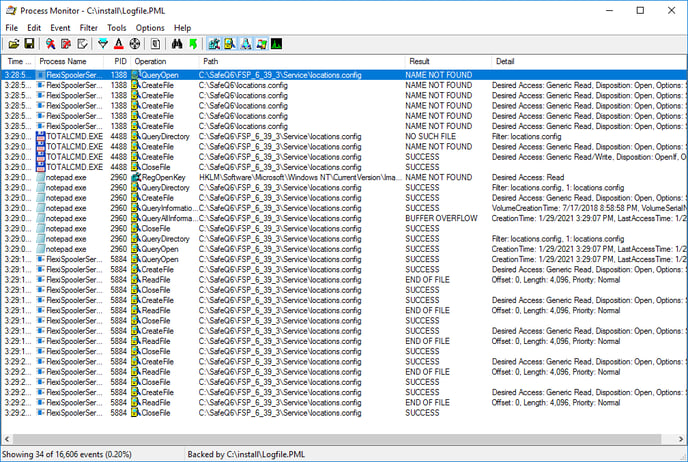
Task: Click the HKLM\Software\Microsoft registry path
Action: tap(301, 177)
